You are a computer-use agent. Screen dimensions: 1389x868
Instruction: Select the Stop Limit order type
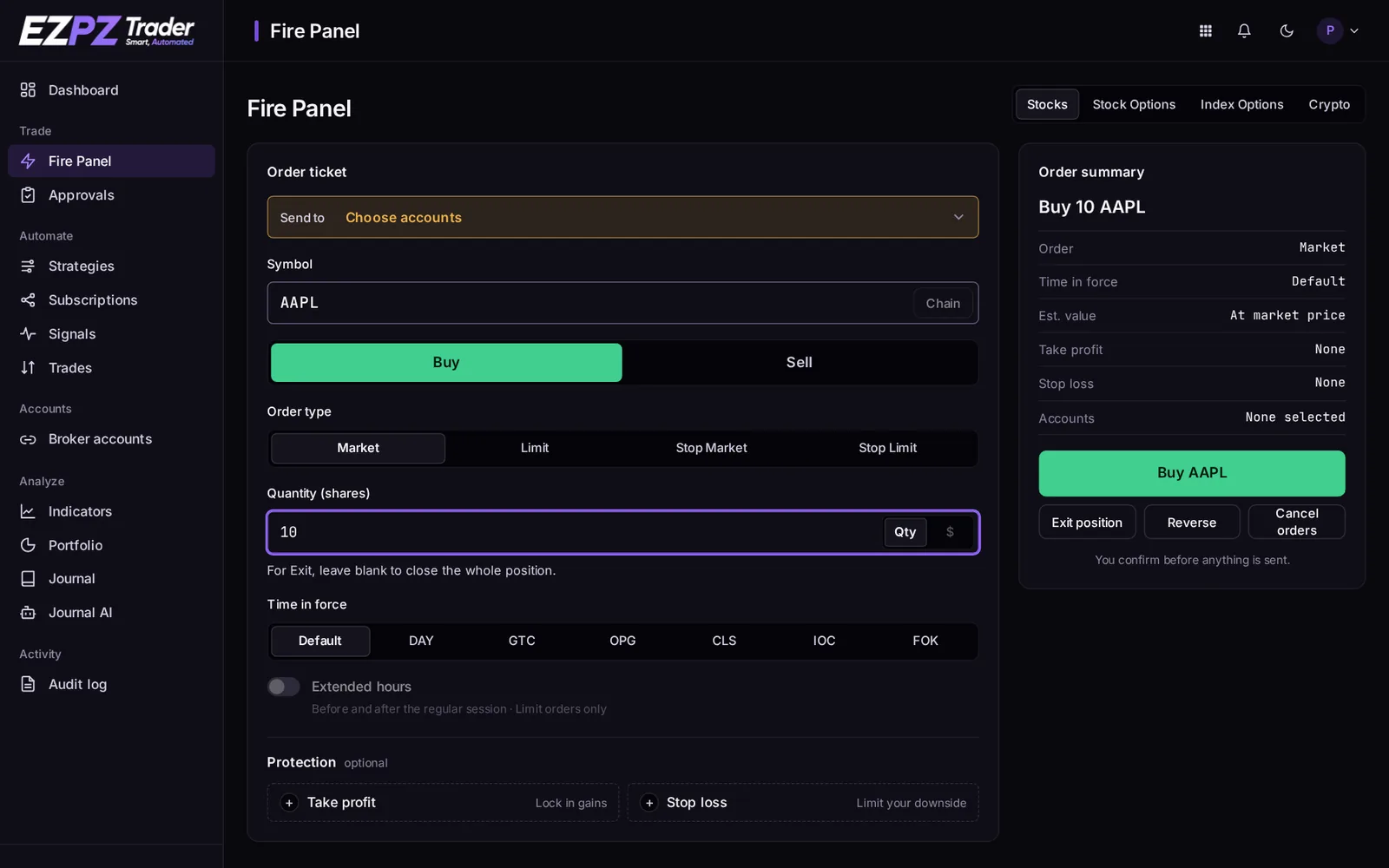click(x=887, y=448)
